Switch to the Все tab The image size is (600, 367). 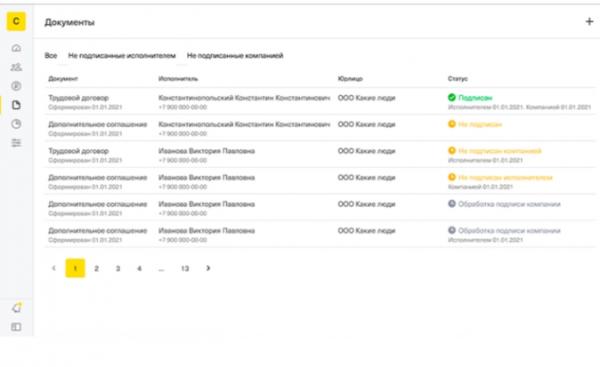point(51,55)
